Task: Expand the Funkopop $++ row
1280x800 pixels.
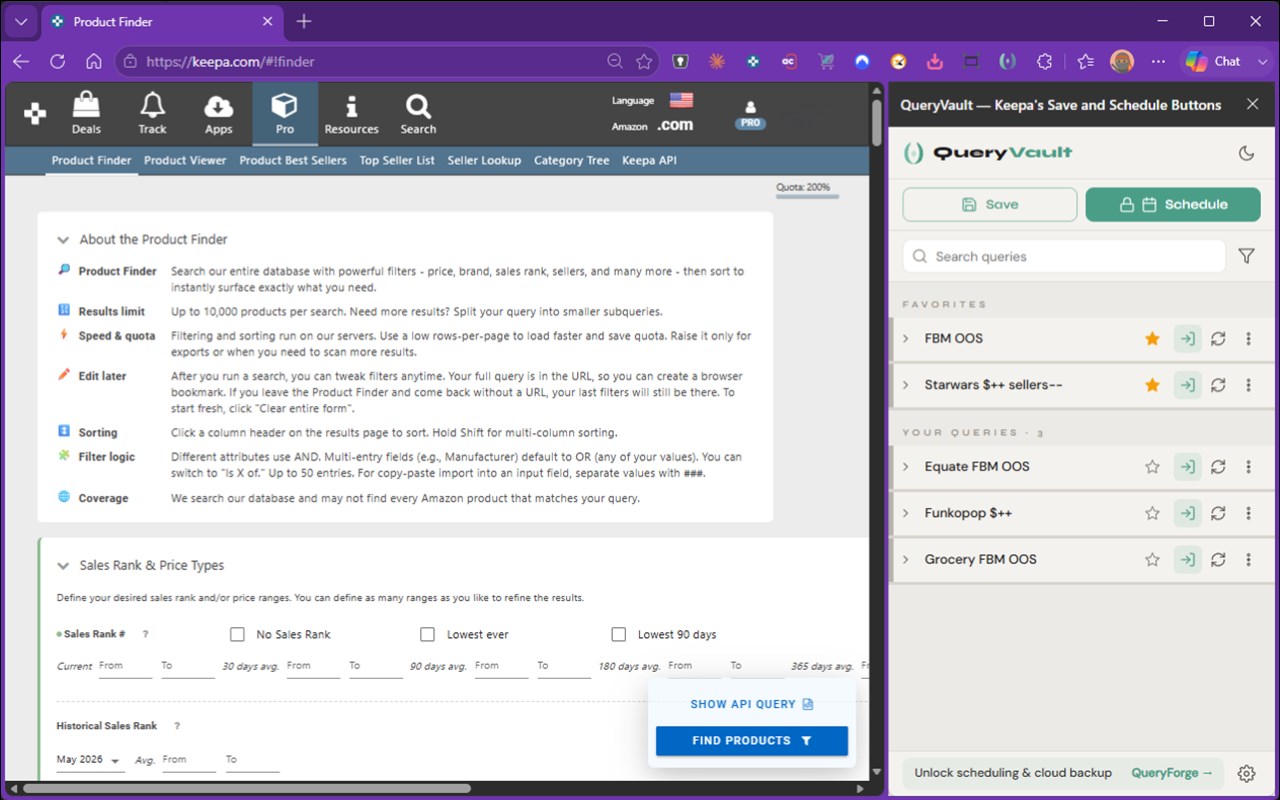Action: coord(906,513)
